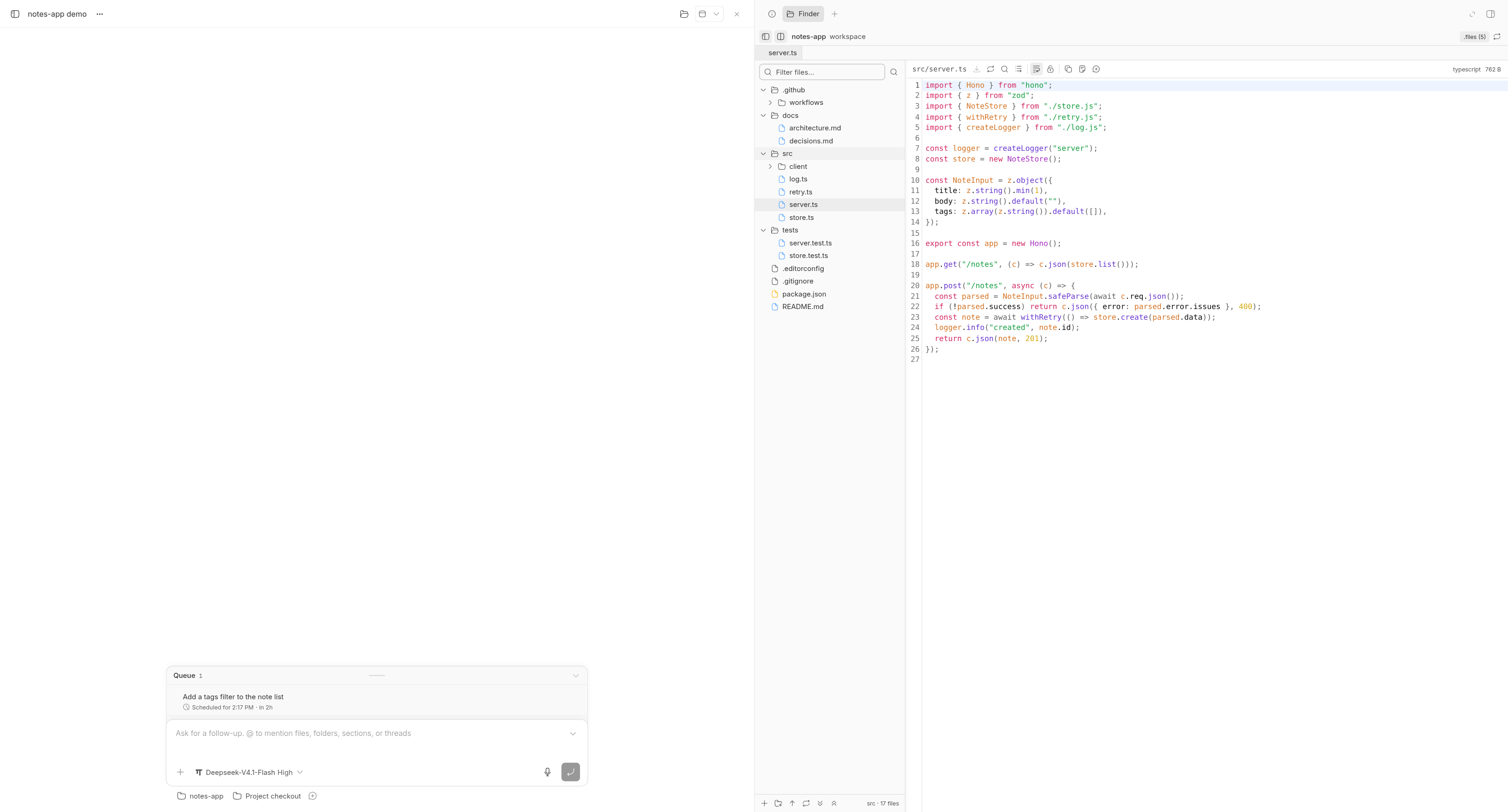Select the server.ts editor tab
Viewport: 1508px width, 812px height.
(783, 53)
